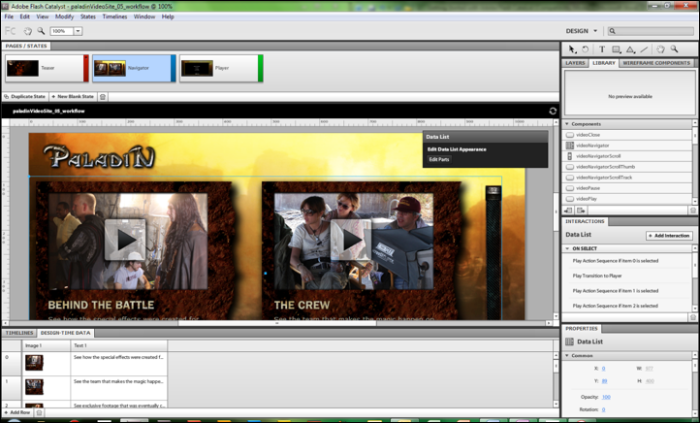Click the videoPlay component icon

click(x=570, y=199)
